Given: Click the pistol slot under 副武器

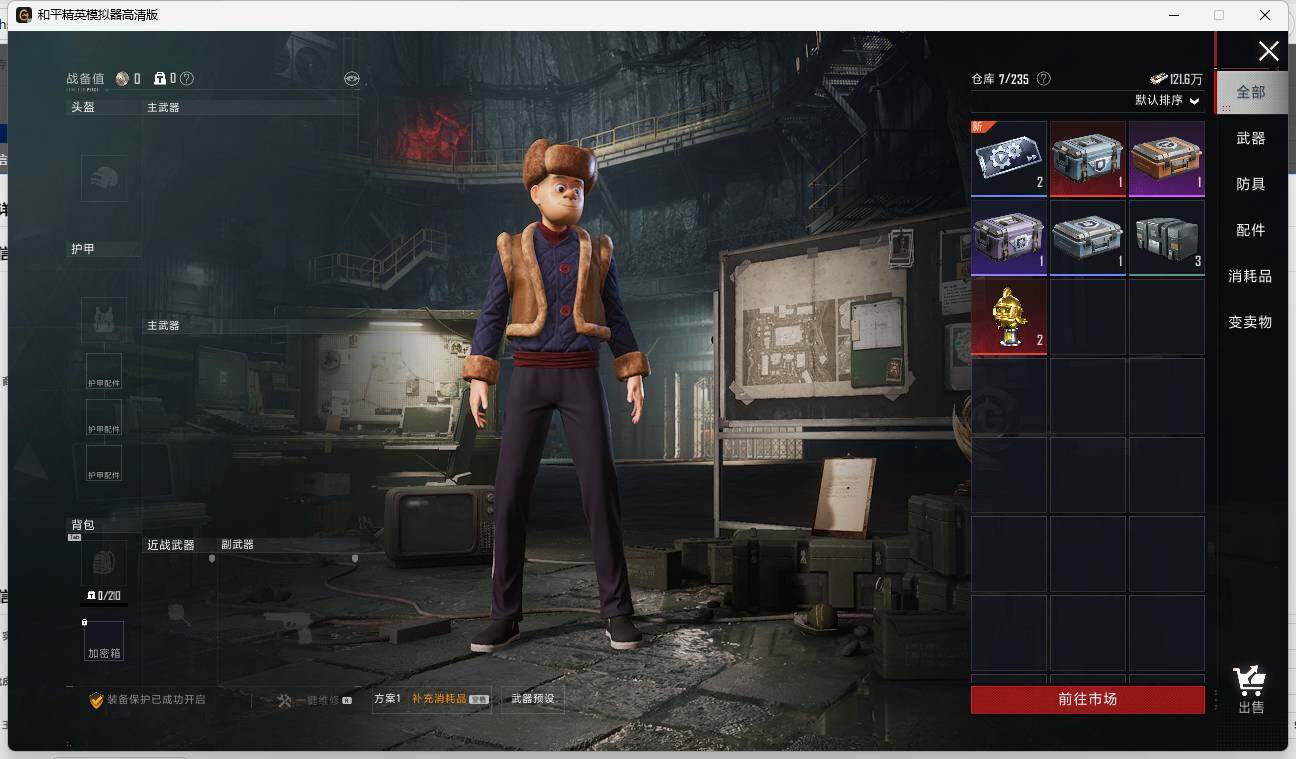Looking at the screenshot, I should (290, 620).
